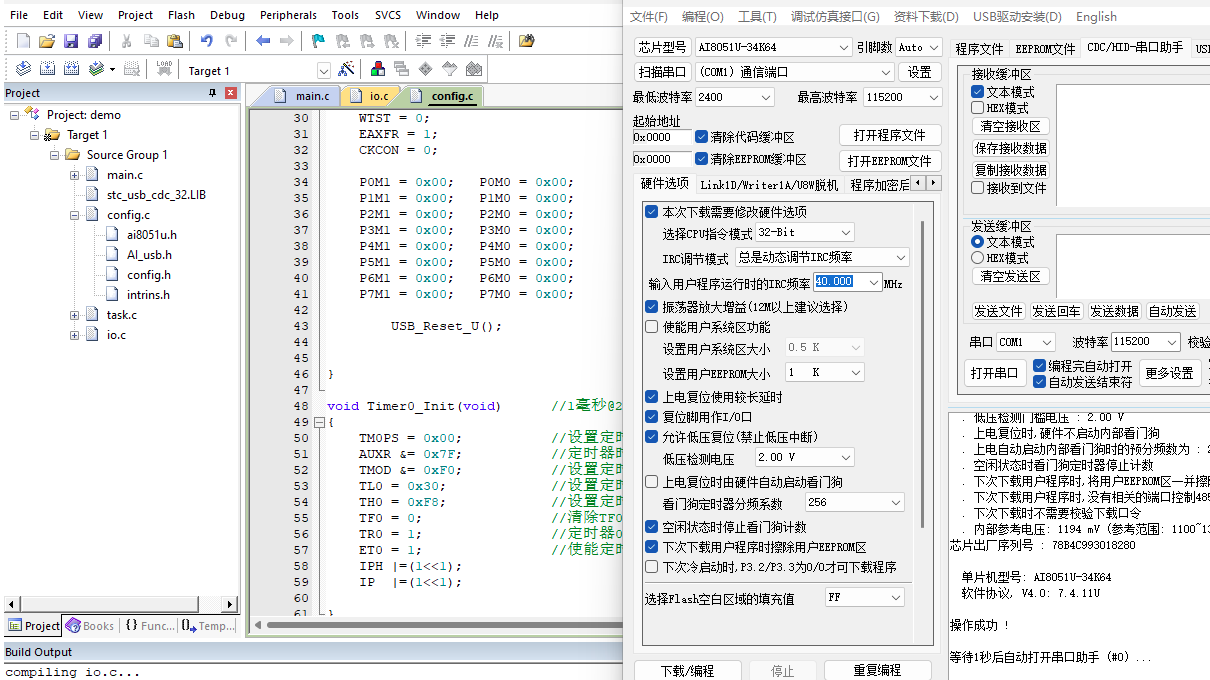Toggle 允许低压复位 checkbox
The height and width of the screenshot is (680, 1210).
[x=652, y=437]
